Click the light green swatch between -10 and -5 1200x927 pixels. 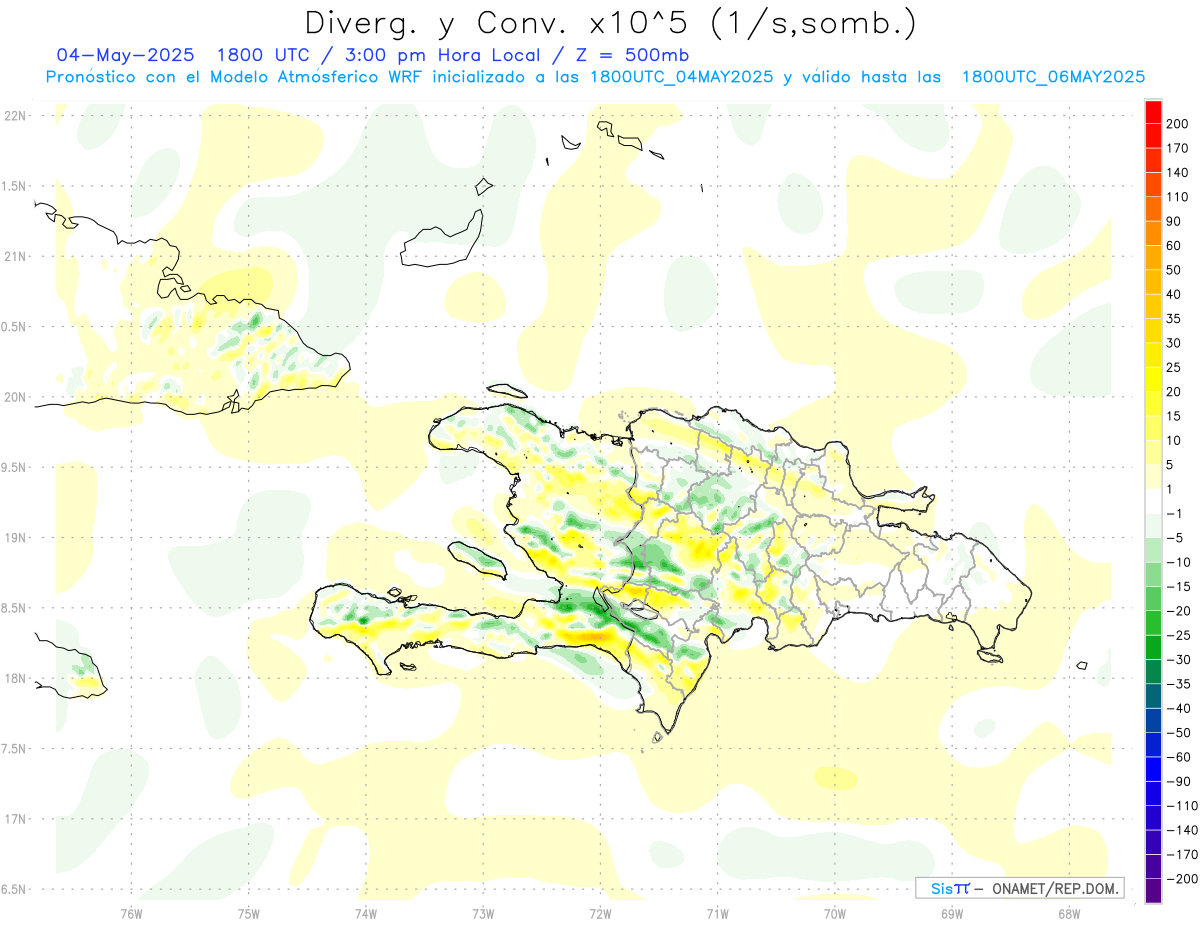tap(1153, 550)
